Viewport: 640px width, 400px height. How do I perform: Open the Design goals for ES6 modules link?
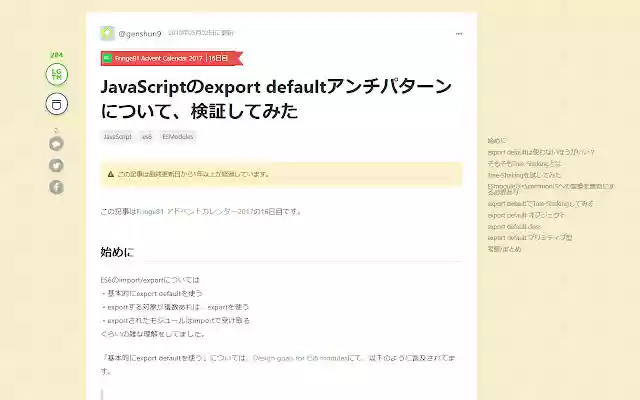(x=300, y=358)
